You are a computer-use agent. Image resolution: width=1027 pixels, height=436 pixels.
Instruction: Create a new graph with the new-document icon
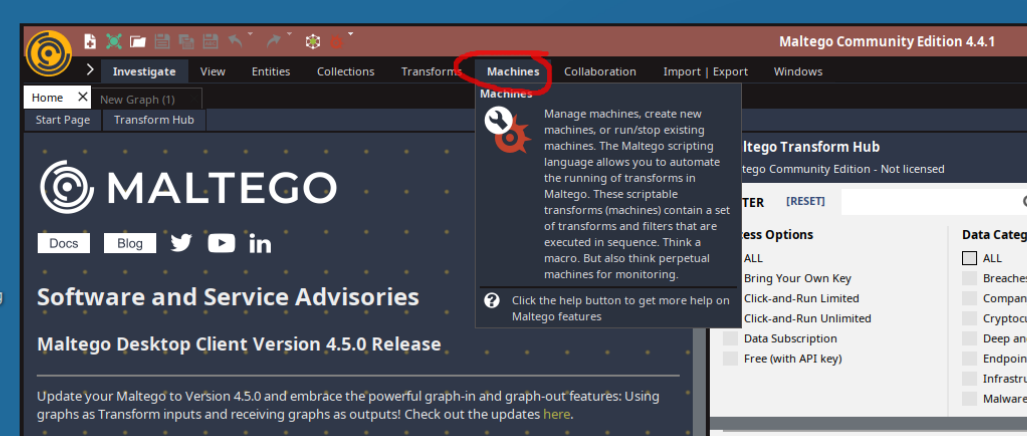pos(90,41)
